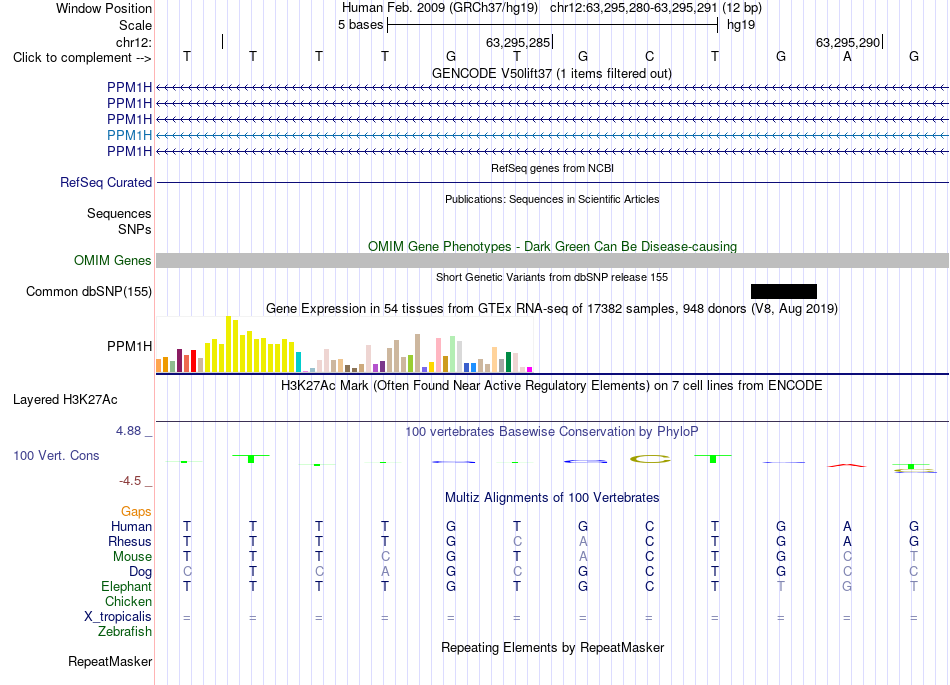Viewport: 950px width, 685px height.
Task: Select the Scale track label
Action: pos(135,25)
